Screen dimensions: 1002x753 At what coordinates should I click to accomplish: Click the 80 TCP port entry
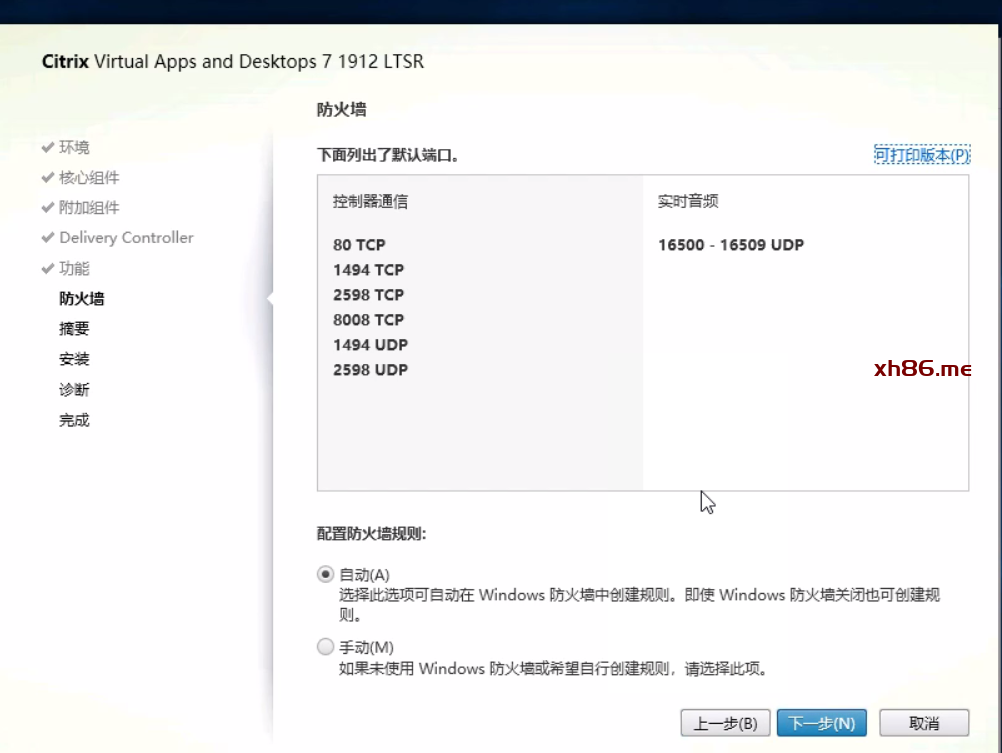pos(359,245)
